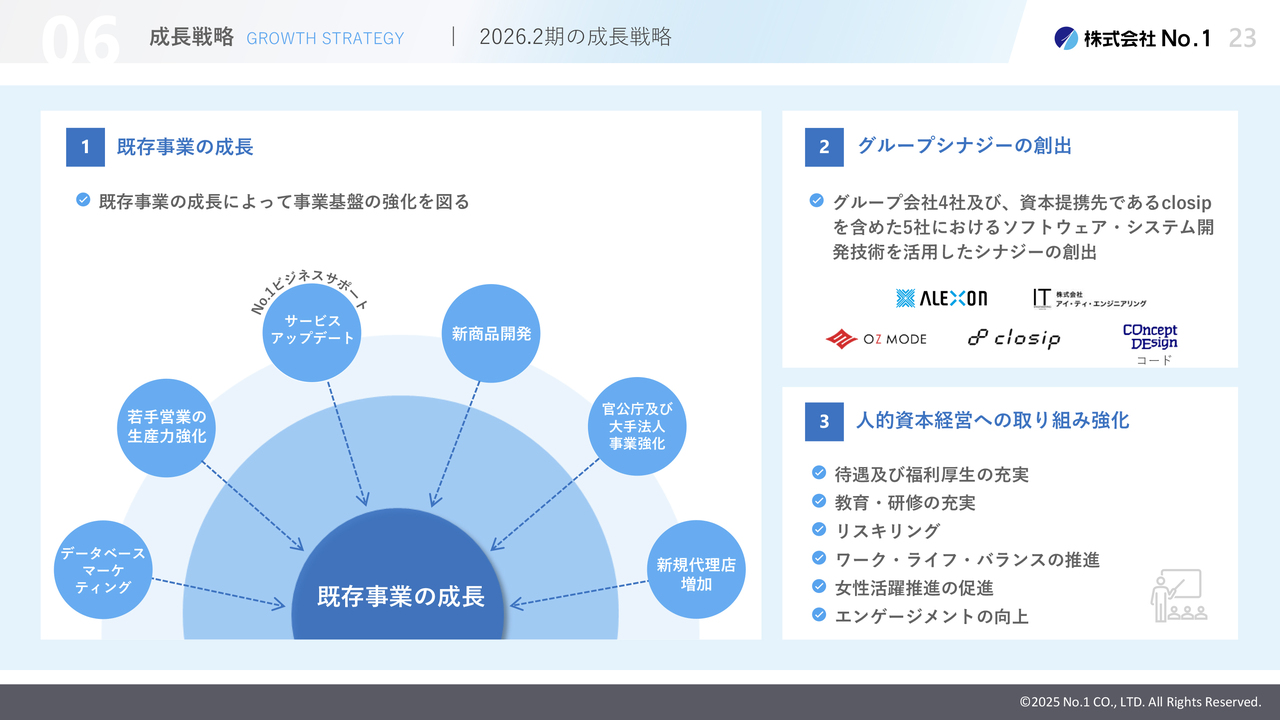Select the データベースマーケティング circle

pyautogui.click(x=103, y=570)
